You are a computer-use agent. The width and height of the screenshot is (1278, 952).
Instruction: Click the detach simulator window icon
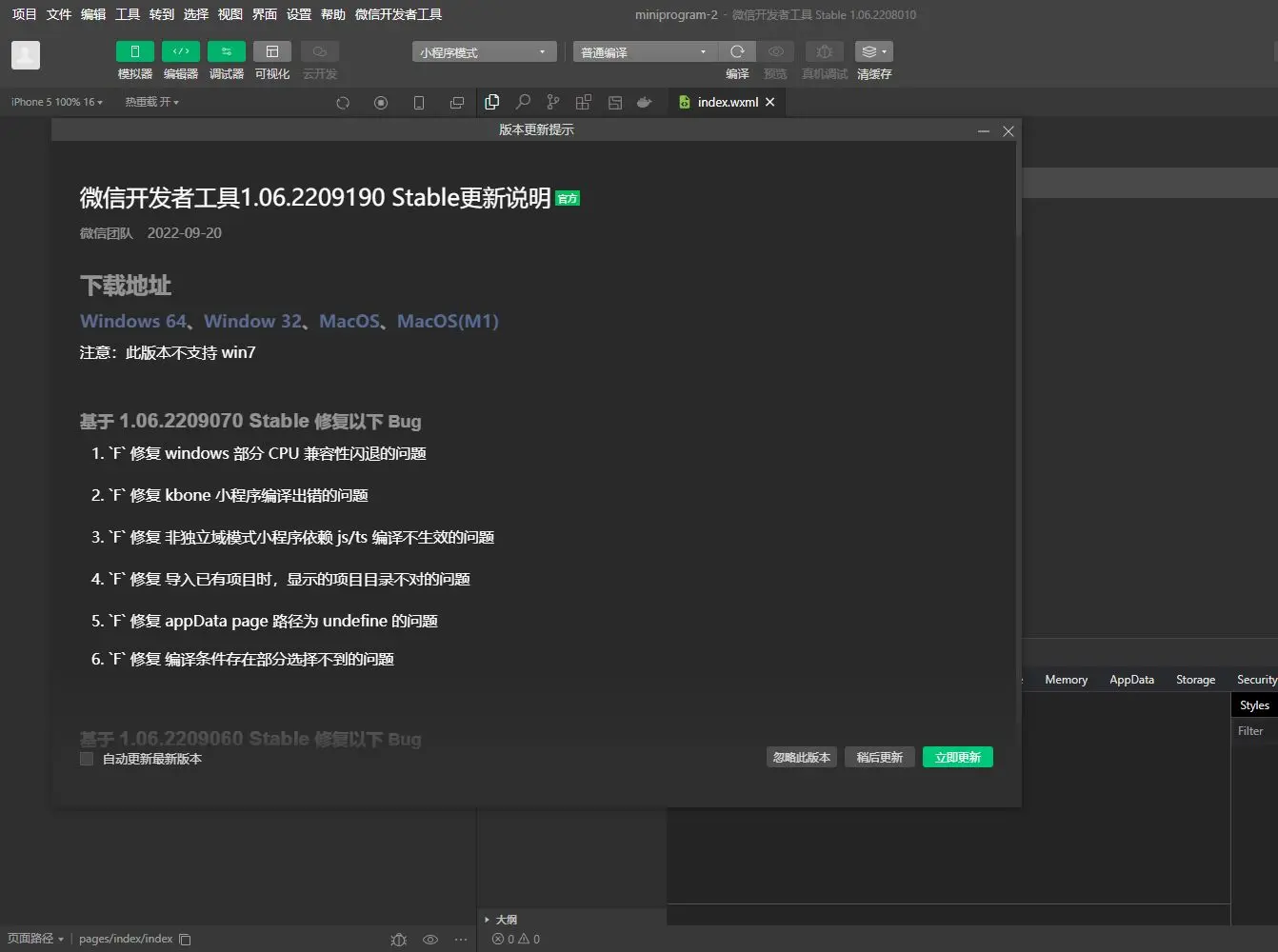[x=457, y=103]
